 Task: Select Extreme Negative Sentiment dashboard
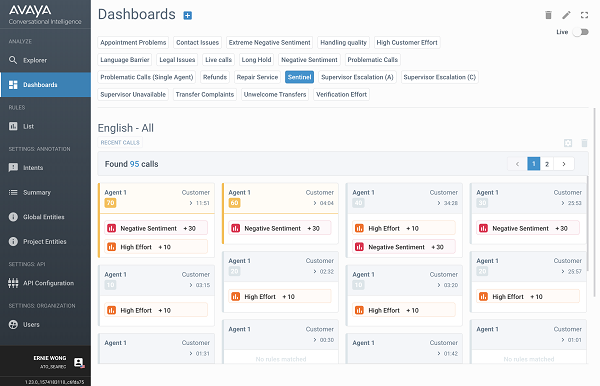pos(269,42)
